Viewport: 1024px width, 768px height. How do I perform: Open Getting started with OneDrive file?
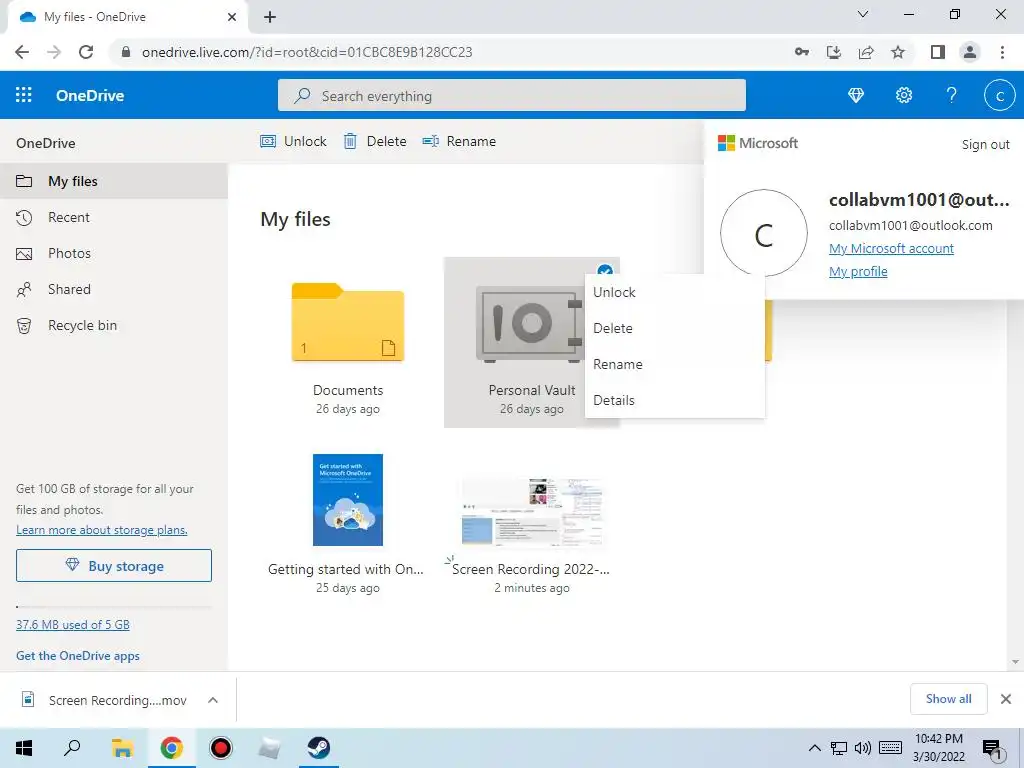(x=347, y=500)
